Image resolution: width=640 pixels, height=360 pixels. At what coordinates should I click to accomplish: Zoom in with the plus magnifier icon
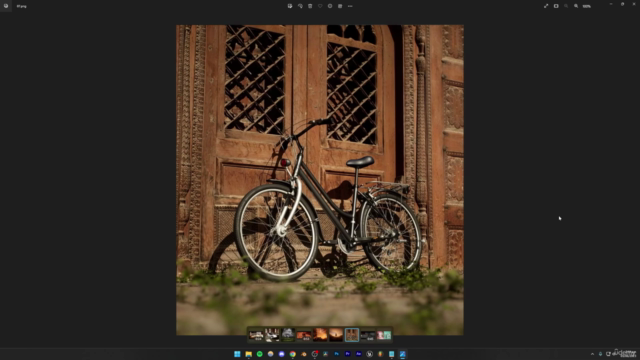click(x=576, y=6)
